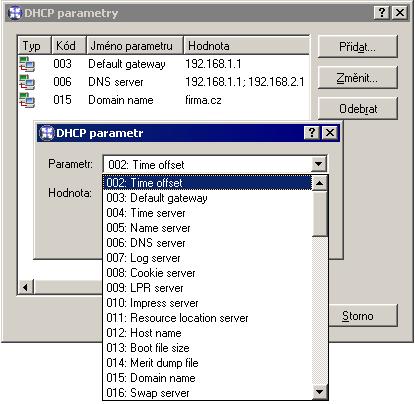This screenshot has width=415, height=404.
Task: Choose 010: Impress server option
Action: 207,303
